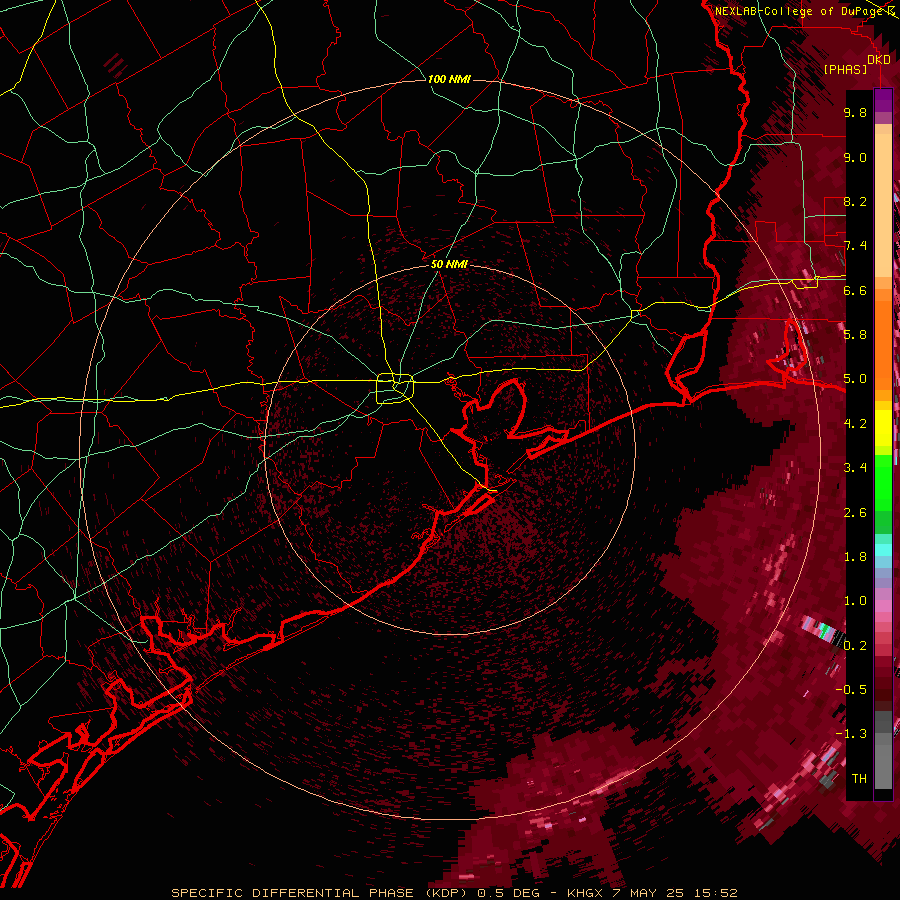Click the 6.6 value on the color scale

[855, 290]
